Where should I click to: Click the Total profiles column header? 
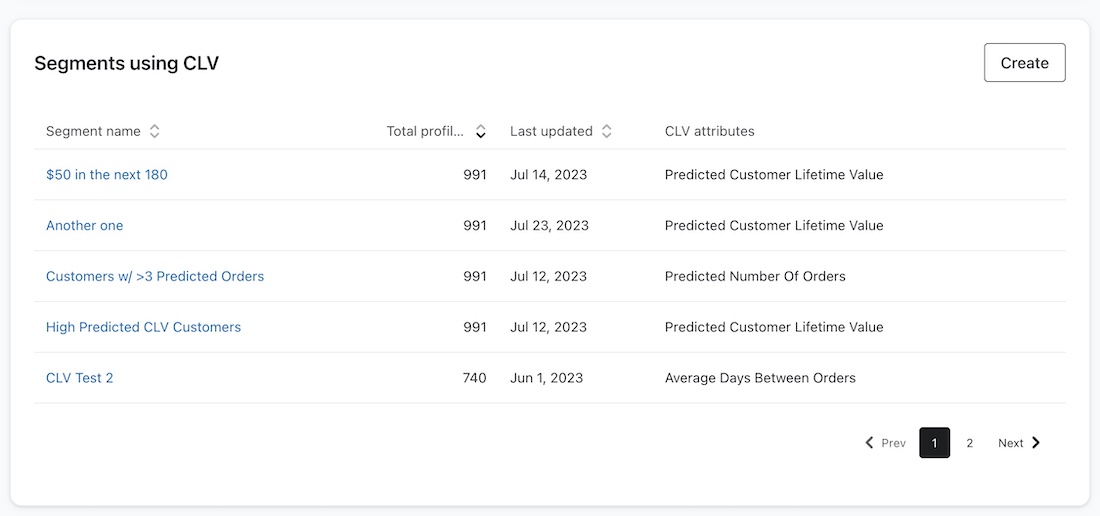425,131
